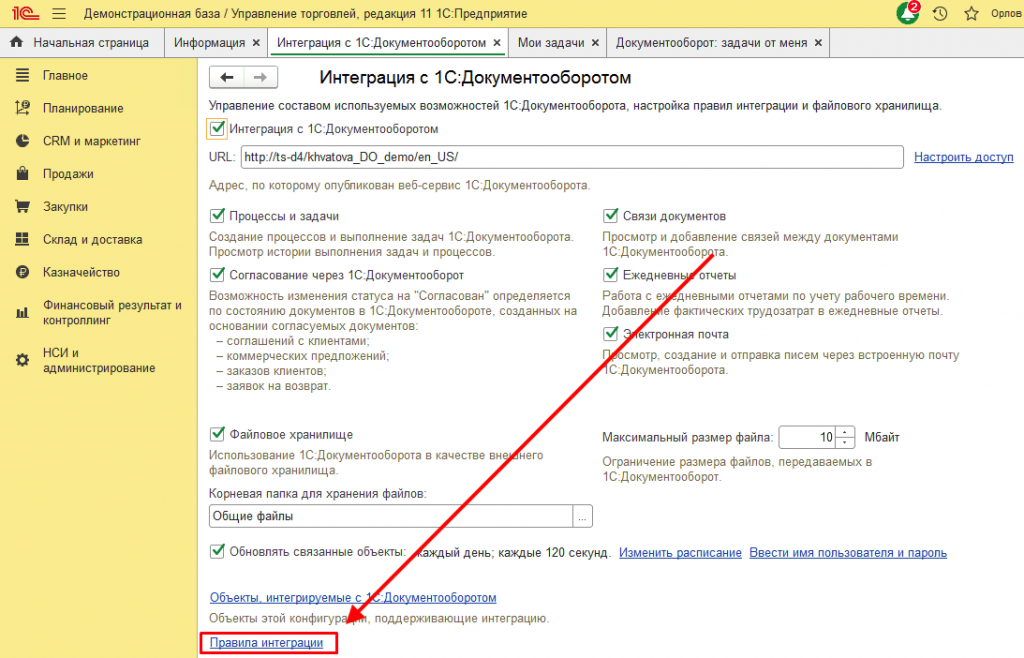Toggle the Интеграция с 1С:Документооборотом checkbox
Image resolution: width=1024 pixels, height=658 pixels.
[217, 129]
